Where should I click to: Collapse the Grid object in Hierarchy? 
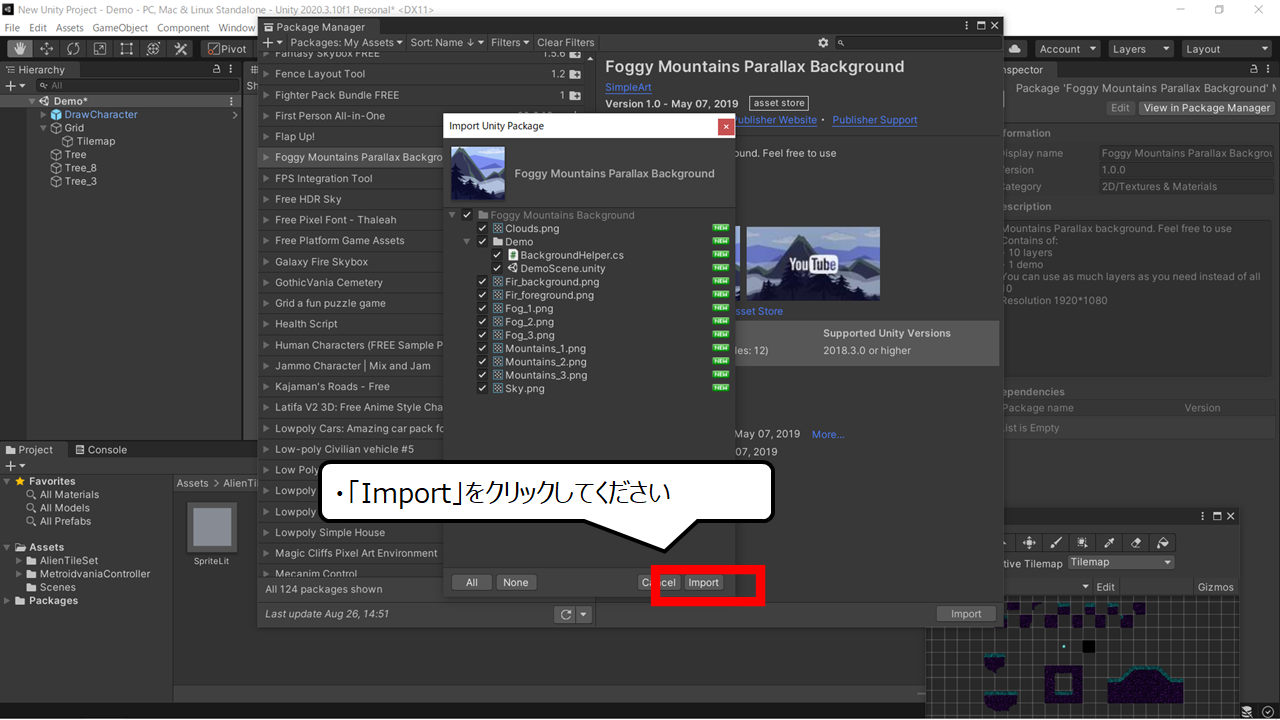click(x=44, y=128)
